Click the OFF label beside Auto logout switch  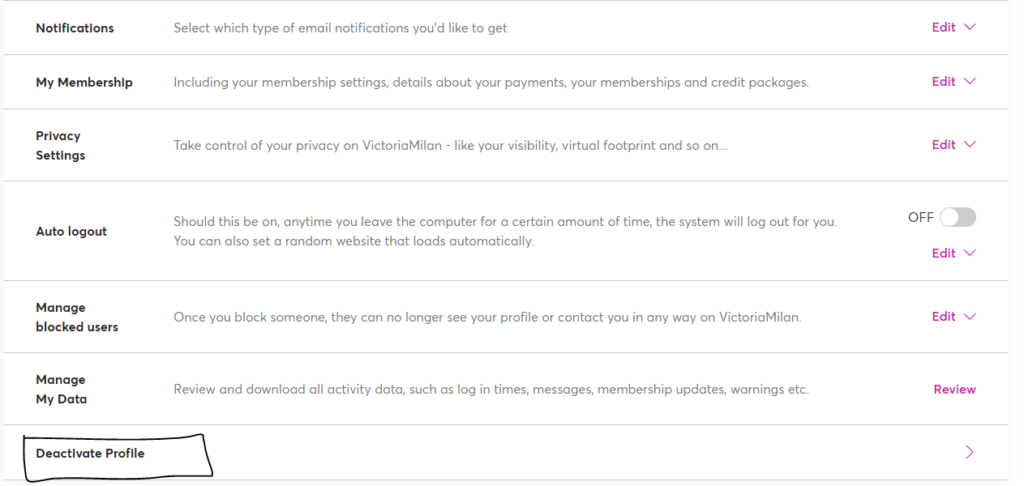(x=921, y=218)
